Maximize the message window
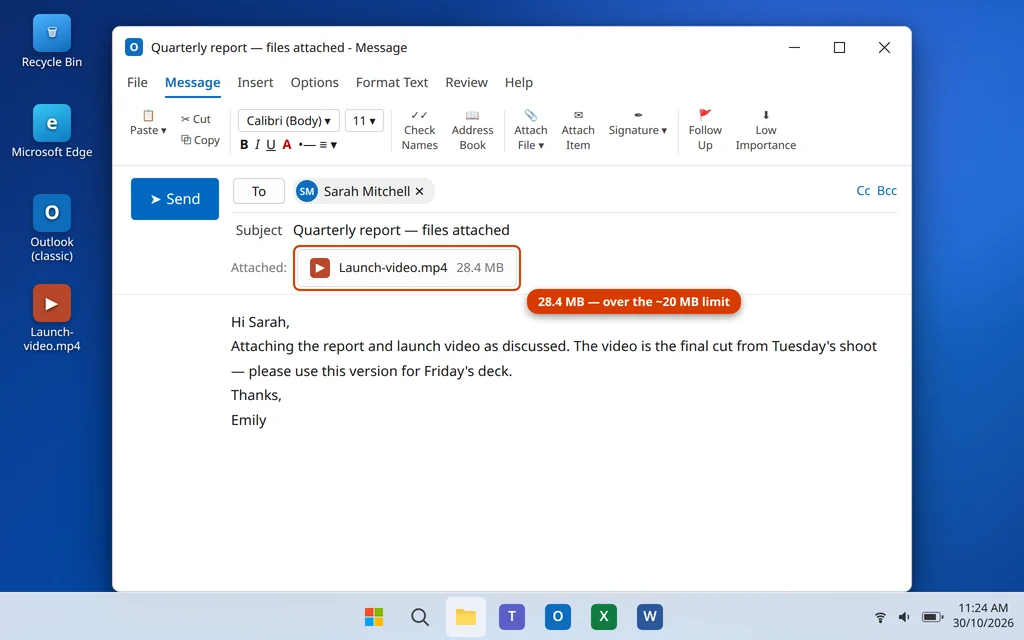1024x640 pixels. [x=839, y=47]
